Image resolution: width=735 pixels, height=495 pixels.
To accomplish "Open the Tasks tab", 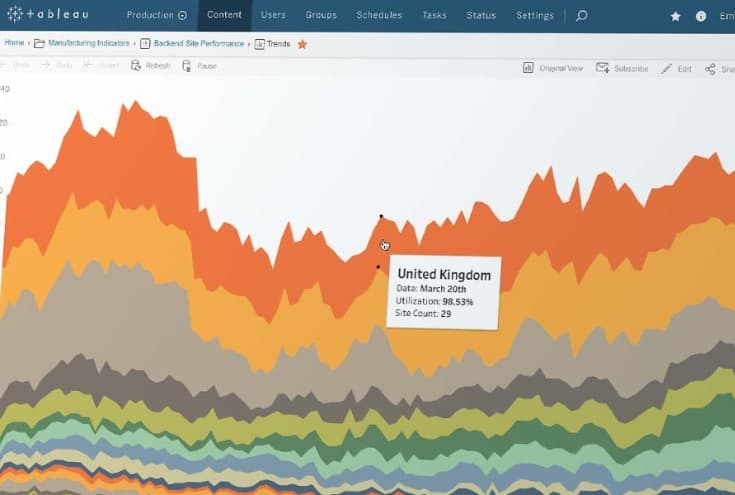I will [435, 15].
